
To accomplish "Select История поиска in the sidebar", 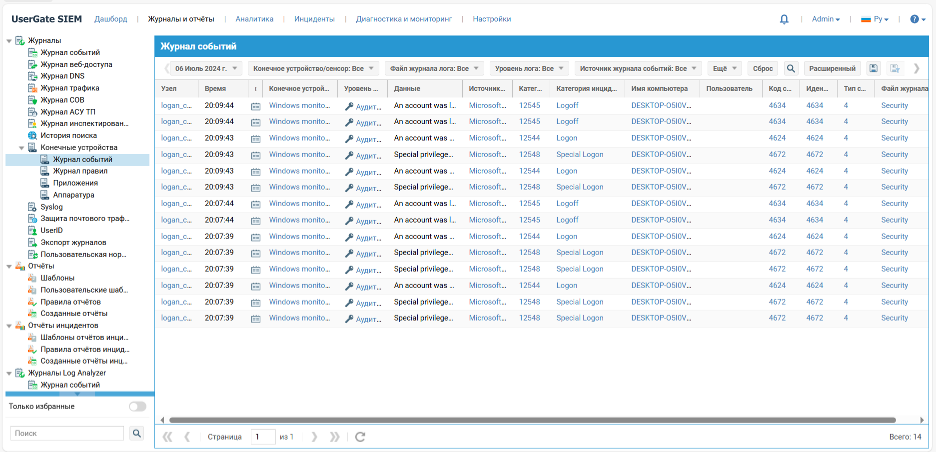I will point(68,135).
